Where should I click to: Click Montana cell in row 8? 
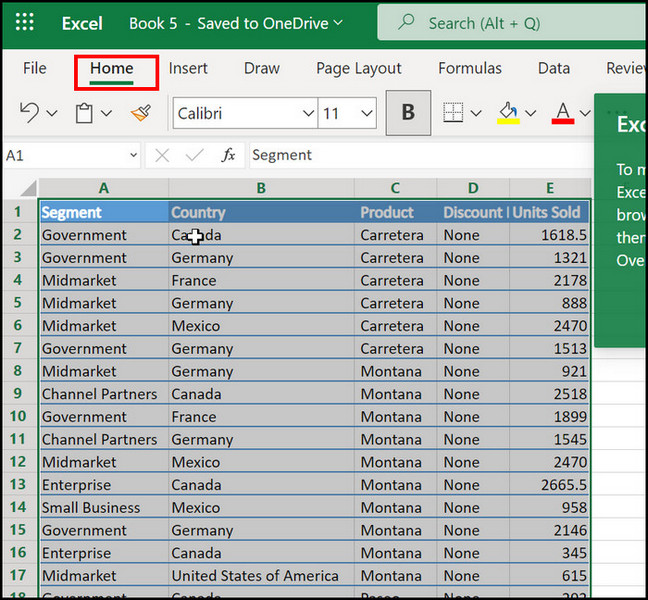[395, 371]
